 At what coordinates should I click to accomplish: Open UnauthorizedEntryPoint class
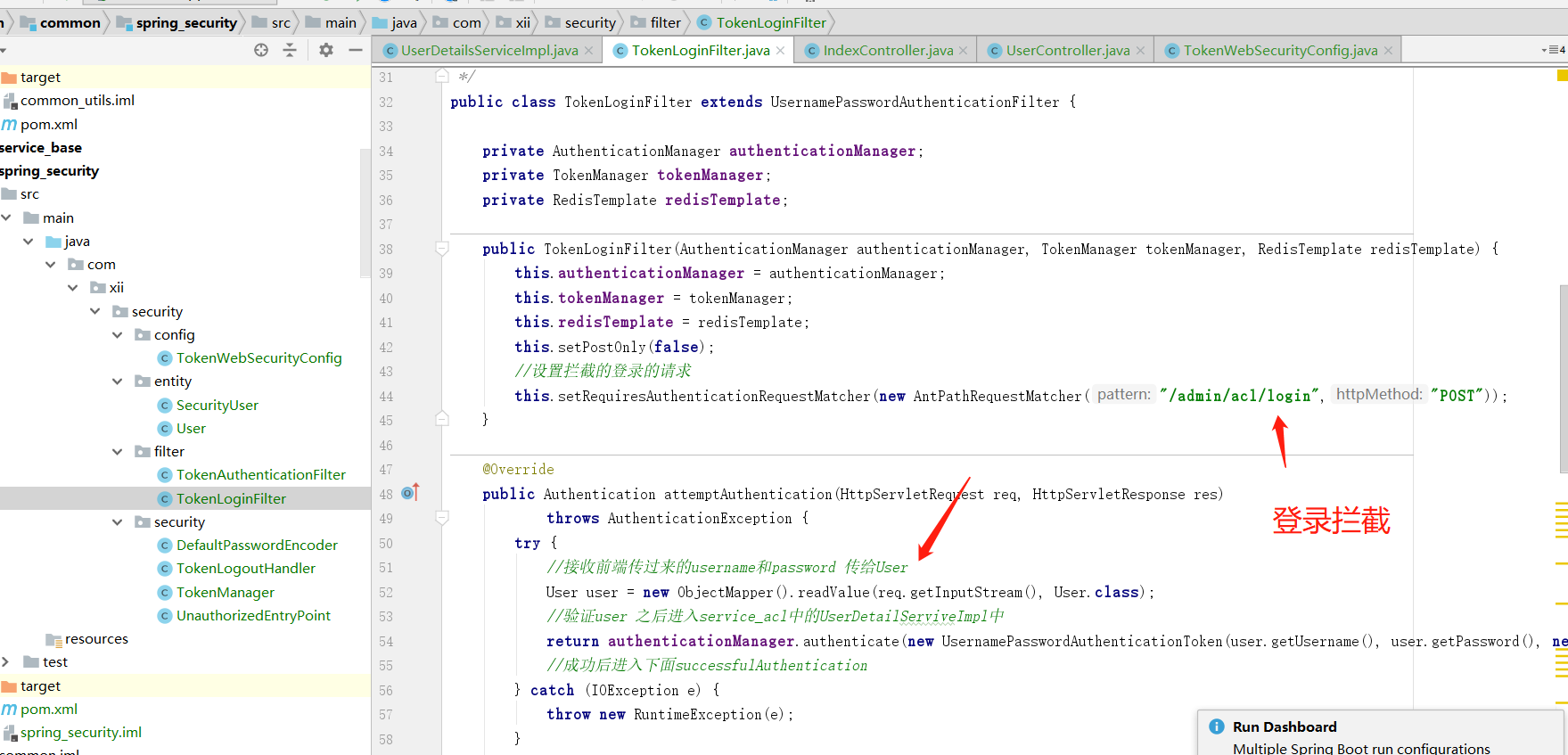(253, 616)
